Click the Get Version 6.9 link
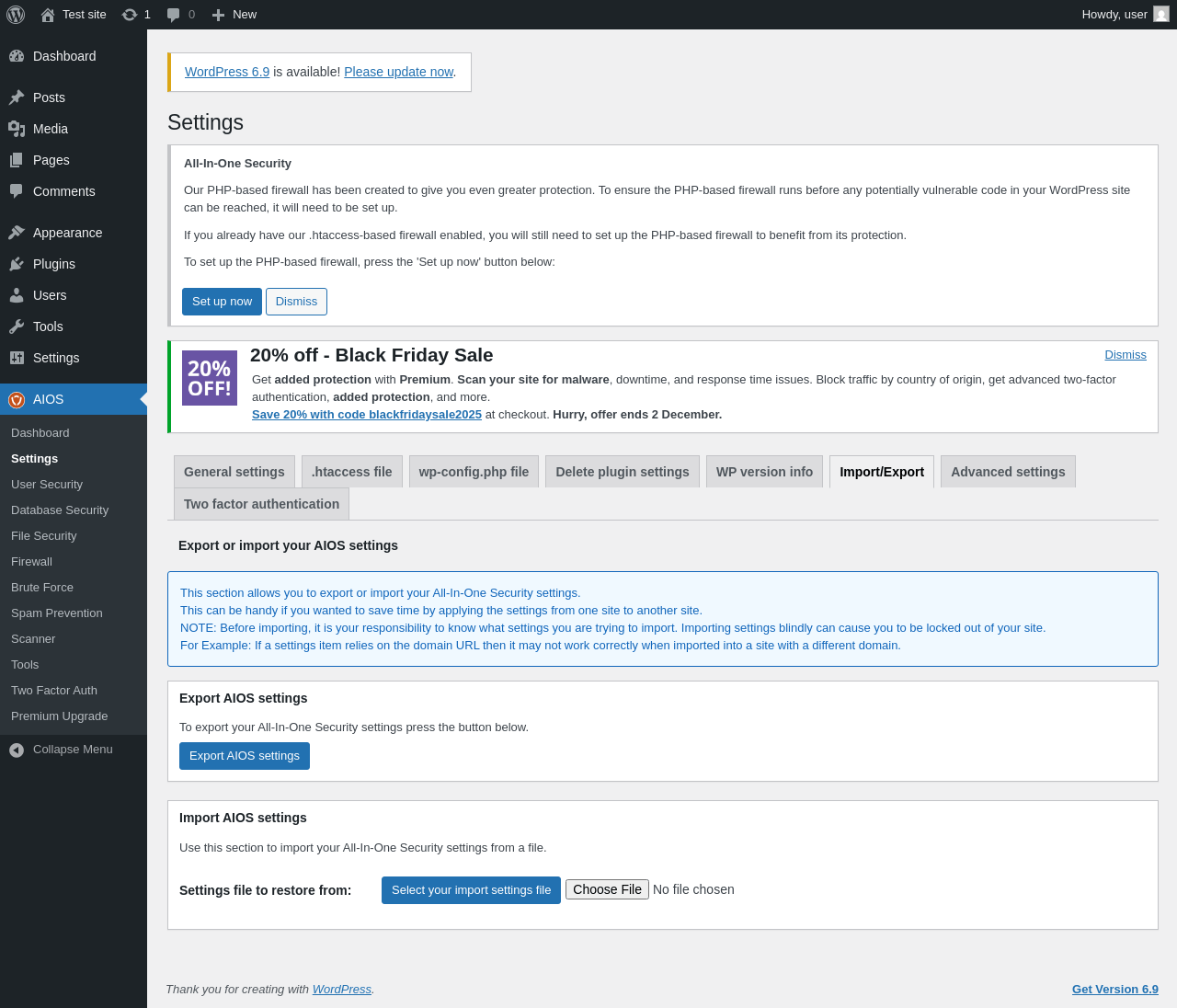 pos(1115,990)
